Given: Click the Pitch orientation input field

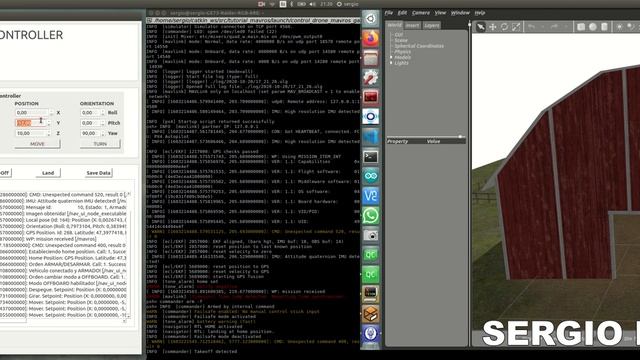Looking at the screenshot, I should (90, 123).
